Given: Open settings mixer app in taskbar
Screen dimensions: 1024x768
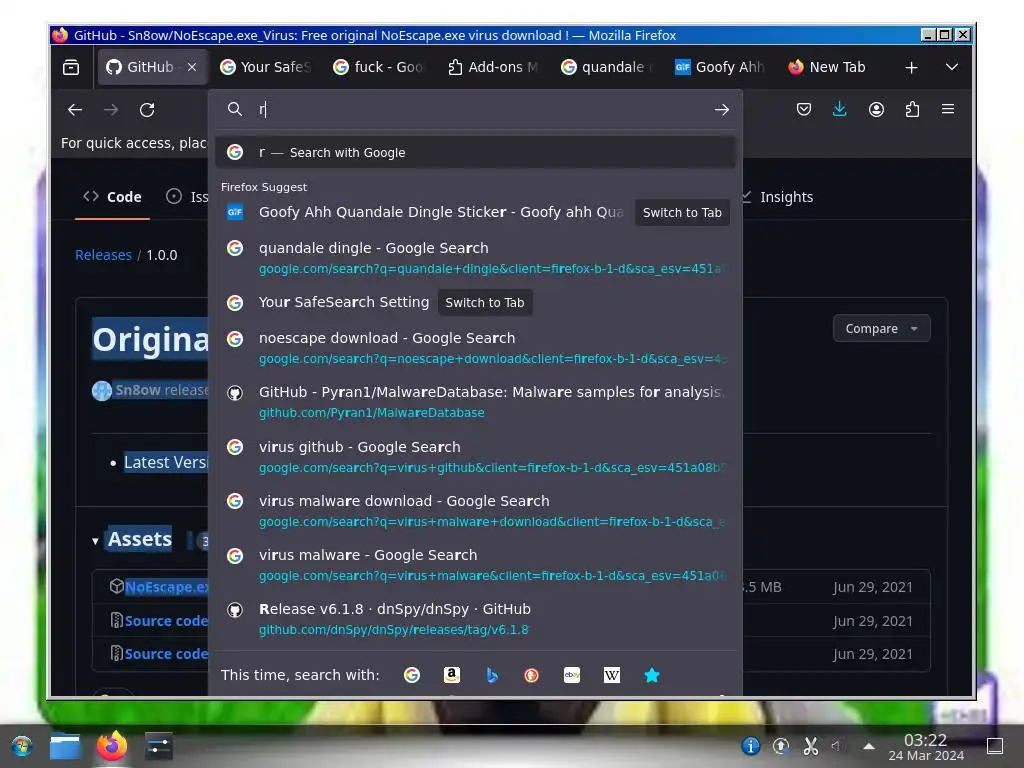Looking at the screenshot, I should coord(159,746).
